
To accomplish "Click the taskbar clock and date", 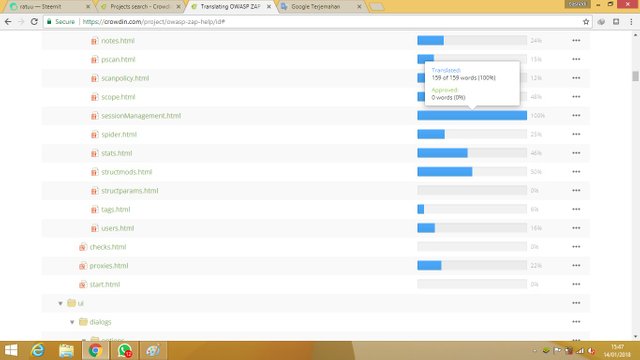I will (617, 351).
